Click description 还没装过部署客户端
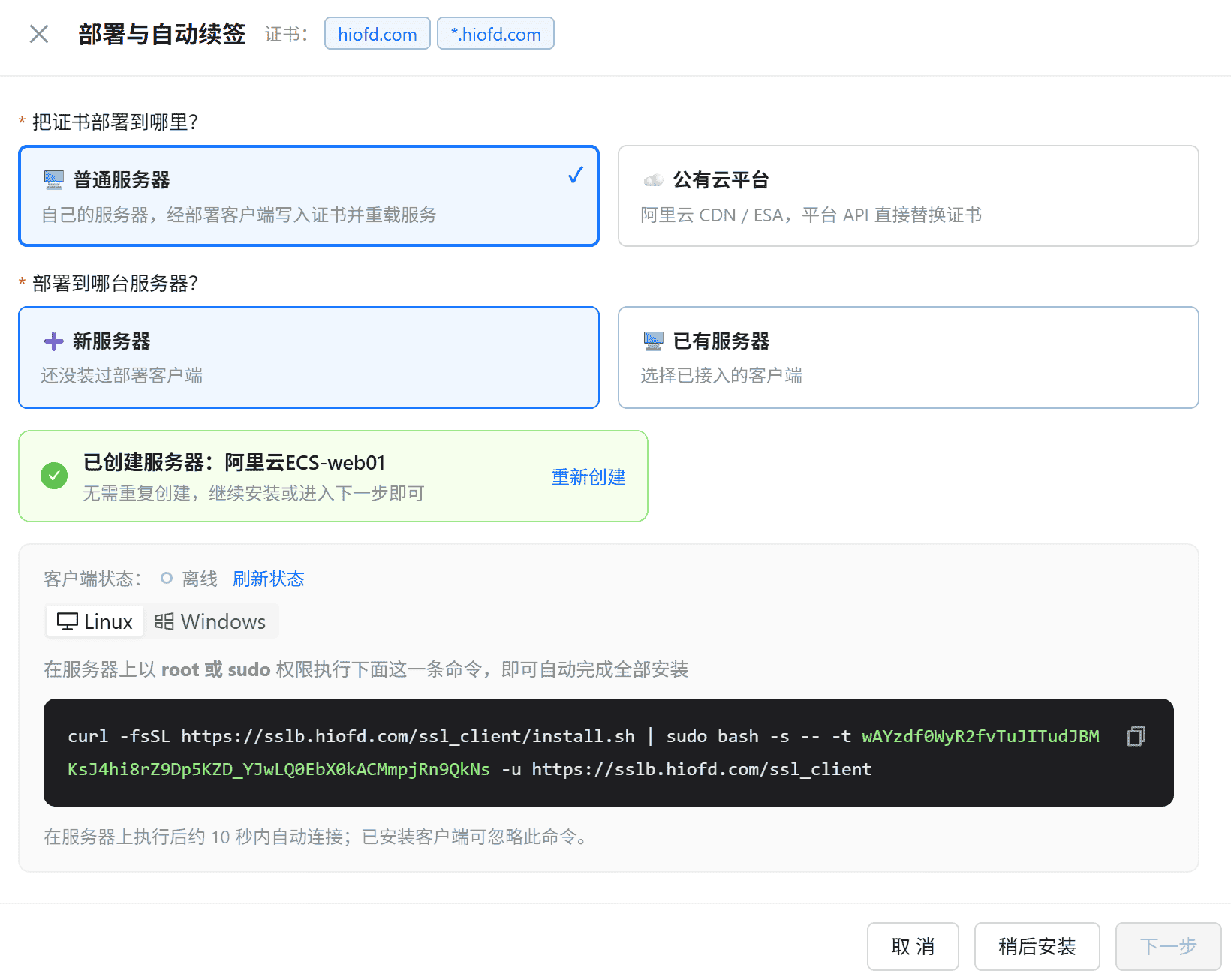 click(x=122, y=375)
